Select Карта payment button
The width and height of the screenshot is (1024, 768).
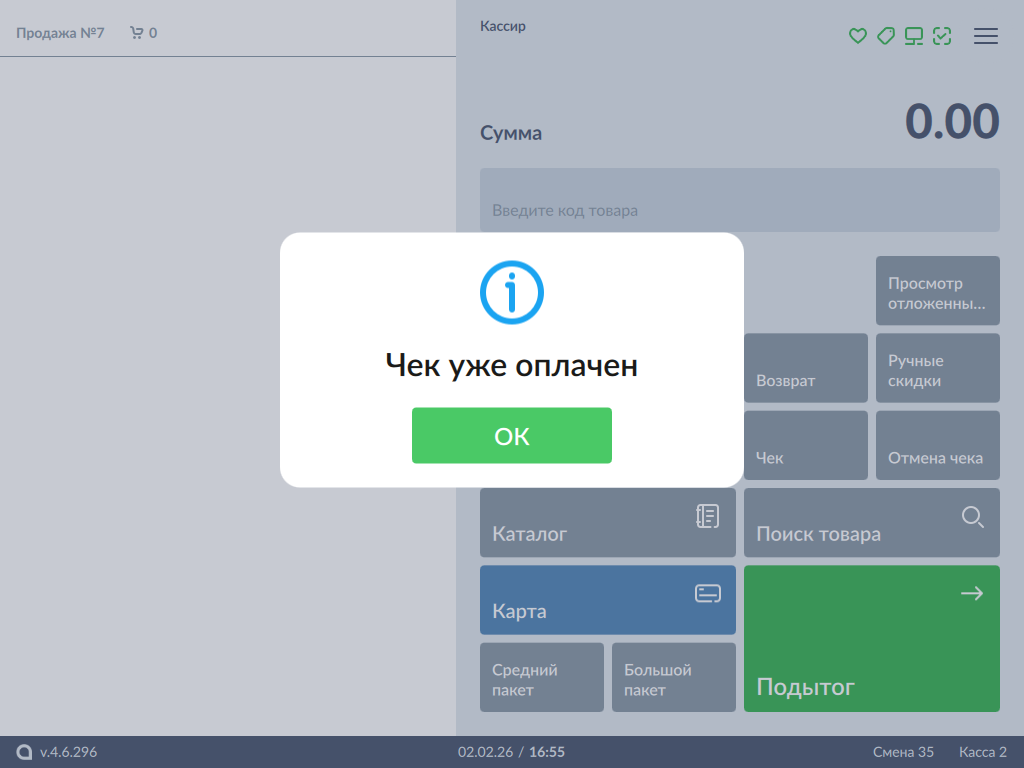(x=608, y=600)
